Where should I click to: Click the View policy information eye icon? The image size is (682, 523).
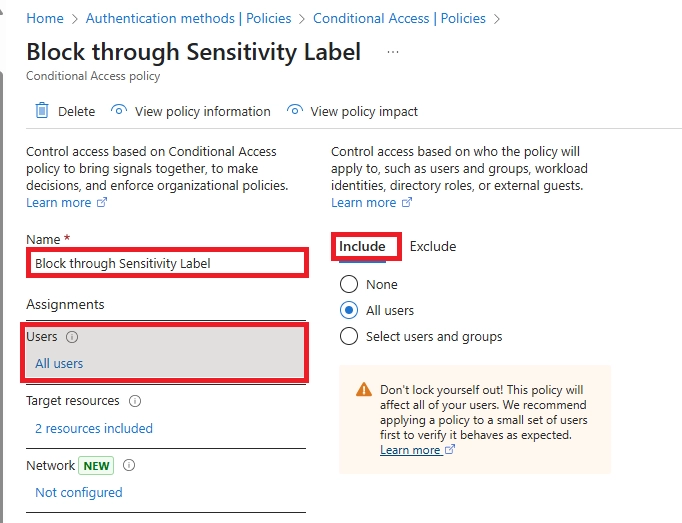point(119,110)
